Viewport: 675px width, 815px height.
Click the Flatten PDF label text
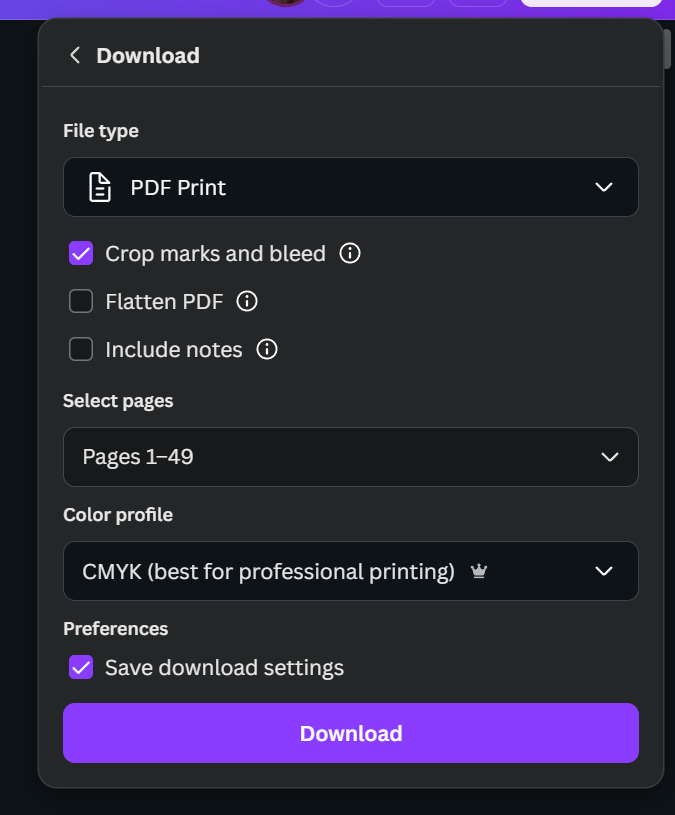coord(164,301)
